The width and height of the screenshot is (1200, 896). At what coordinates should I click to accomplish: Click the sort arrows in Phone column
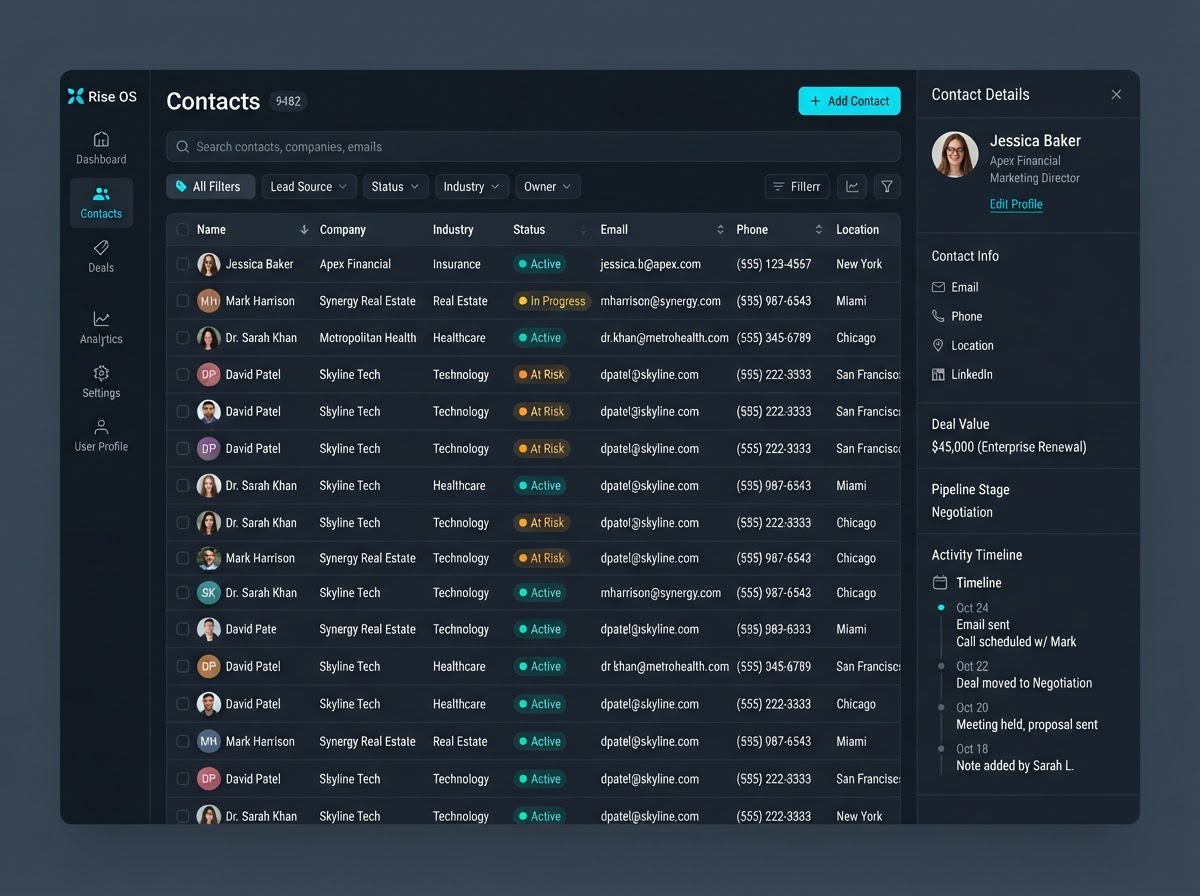point(818,230)
